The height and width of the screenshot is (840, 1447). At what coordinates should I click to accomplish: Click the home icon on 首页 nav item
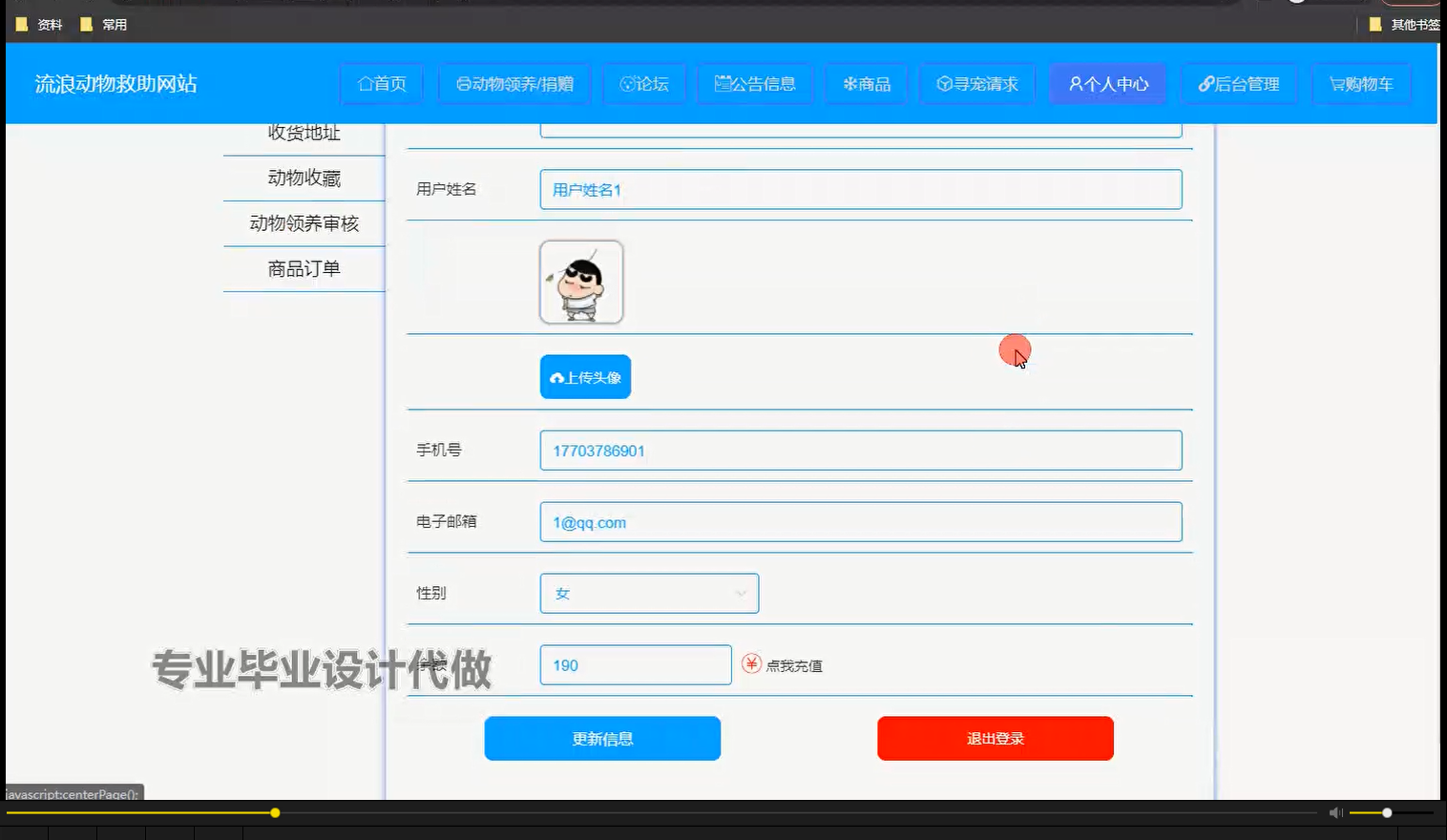pyautogui.click(x=364, y=84)
